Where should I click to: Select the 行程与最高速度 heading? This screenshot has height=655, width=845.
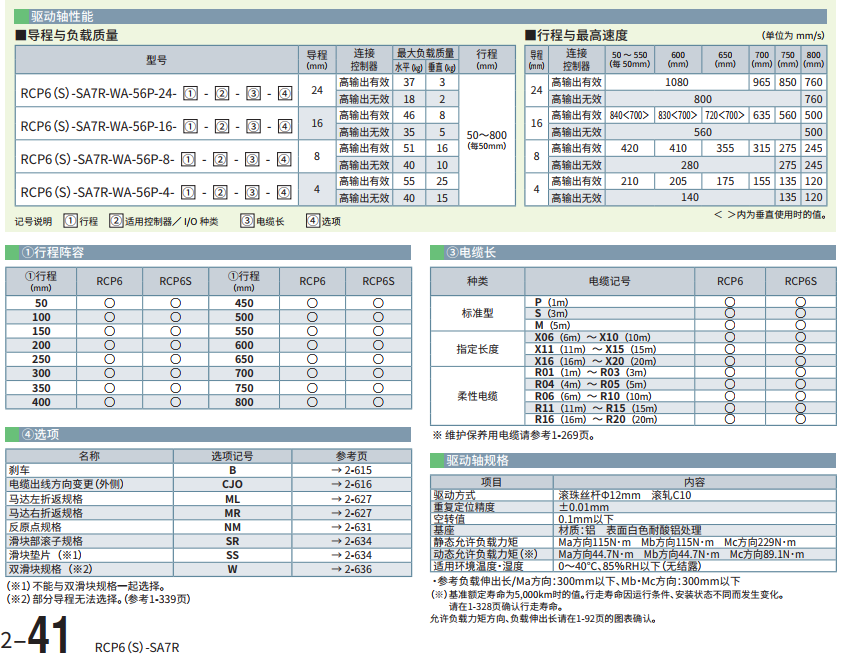pyautogui.click(x=577, y=36)
